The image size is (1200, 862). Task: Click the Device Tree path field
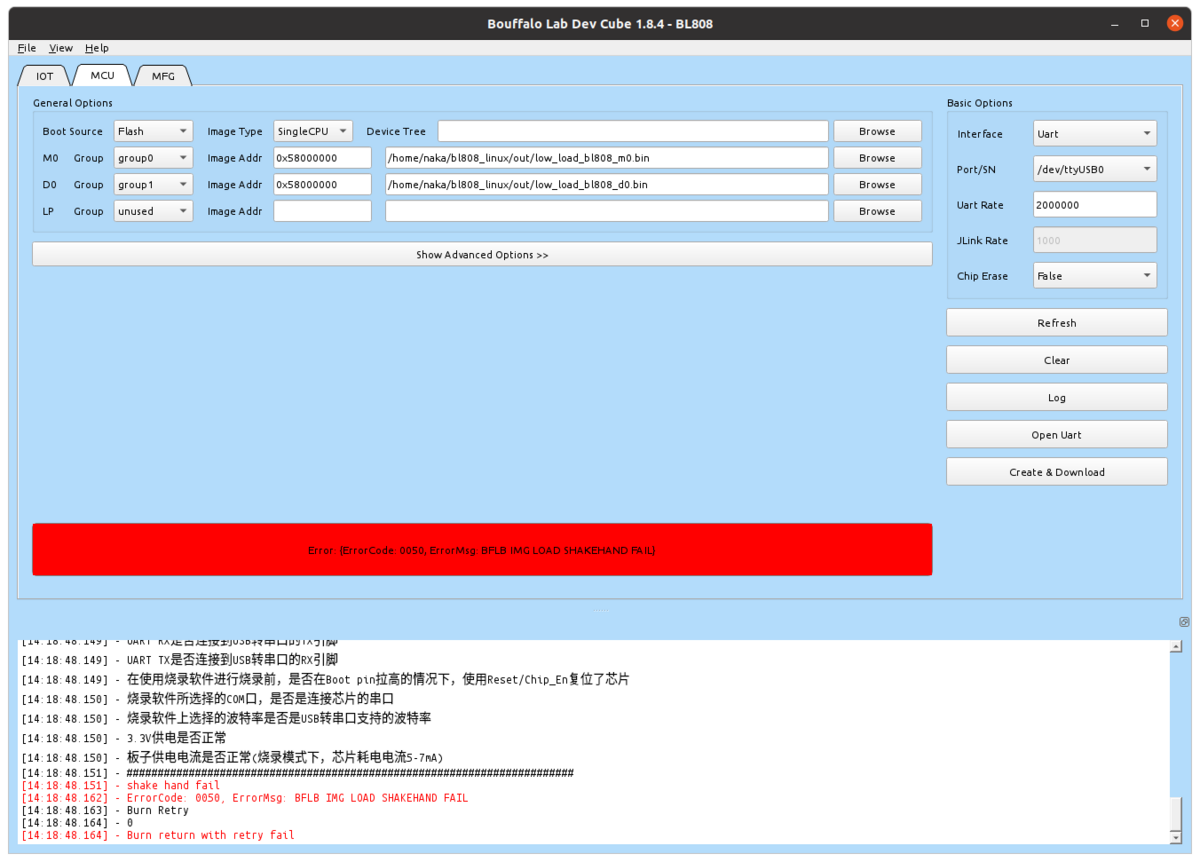pos(633,131)
